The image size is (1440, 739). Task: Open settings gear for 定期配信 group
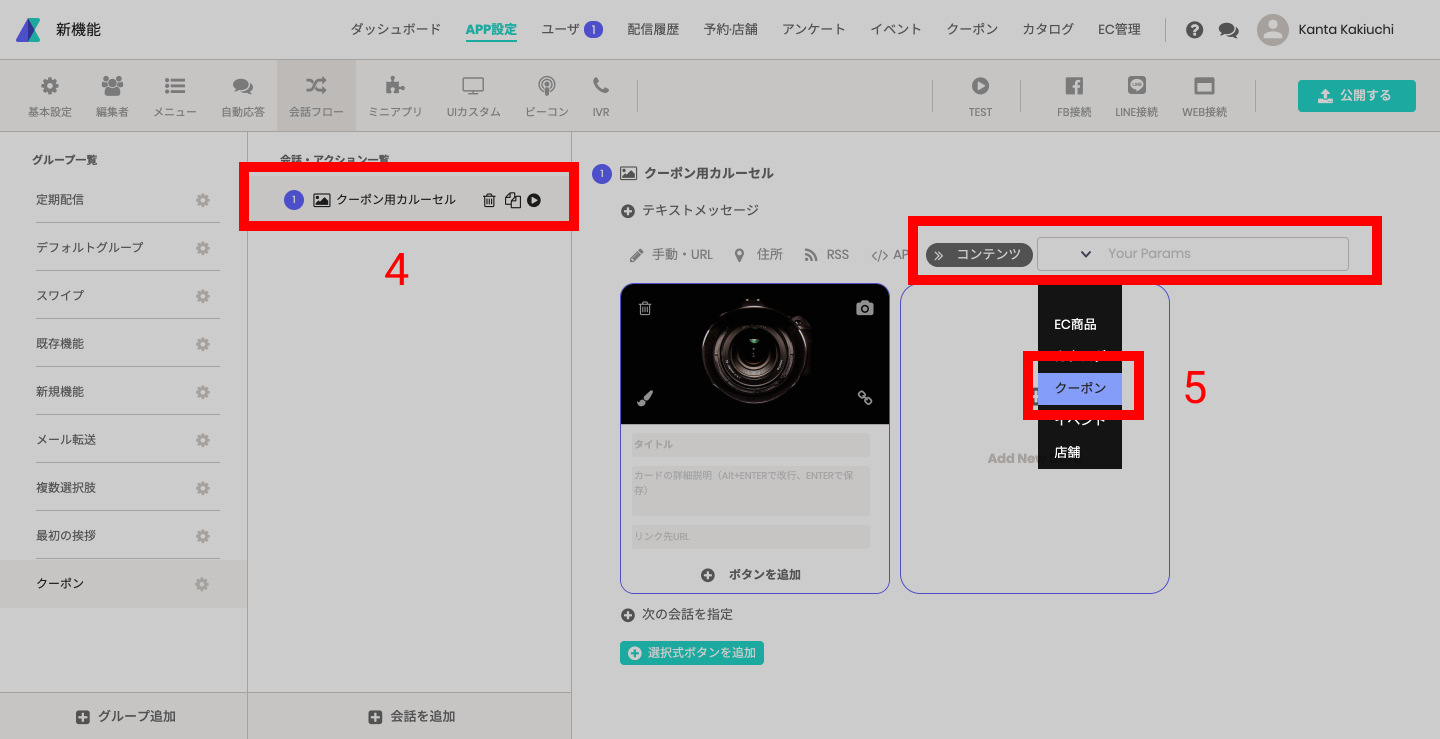pos(203,200)
